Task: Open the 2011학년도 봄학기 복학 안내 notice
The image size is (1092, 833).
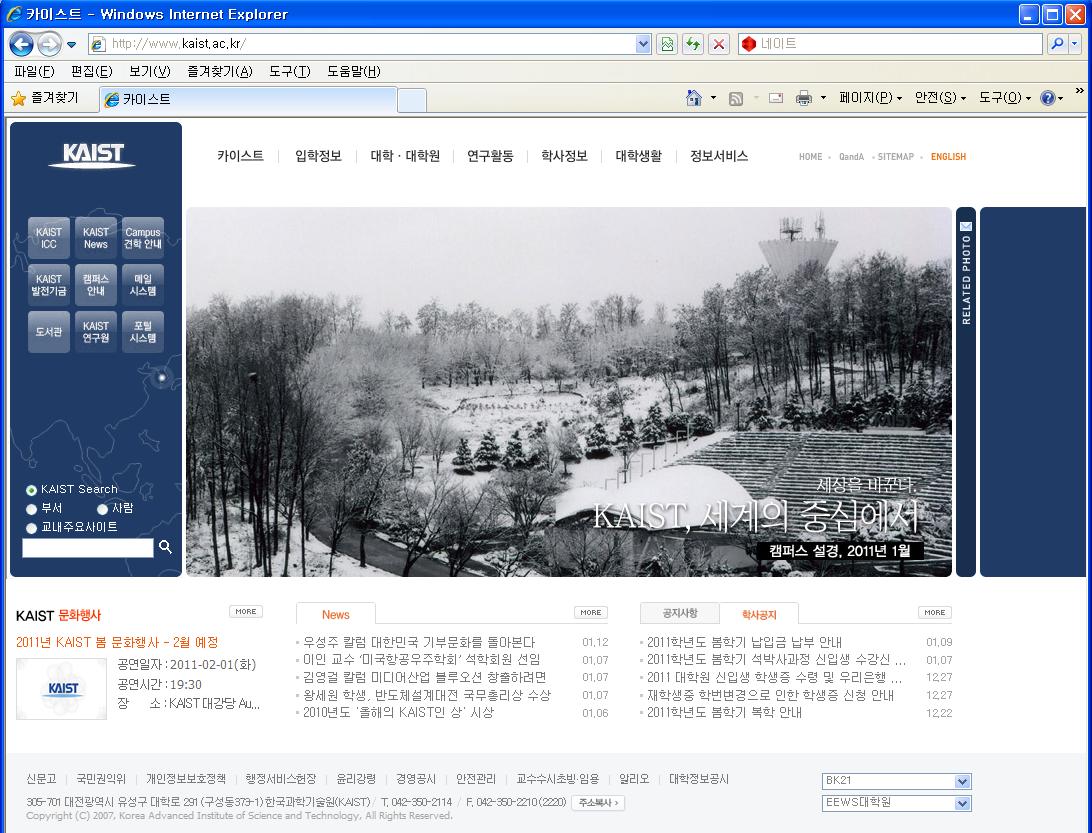Action: [724, 713]
